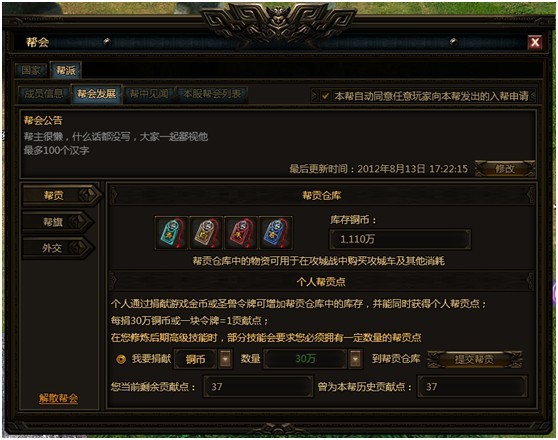
Task: Switch to the 国家 tab
Action: 31,70
